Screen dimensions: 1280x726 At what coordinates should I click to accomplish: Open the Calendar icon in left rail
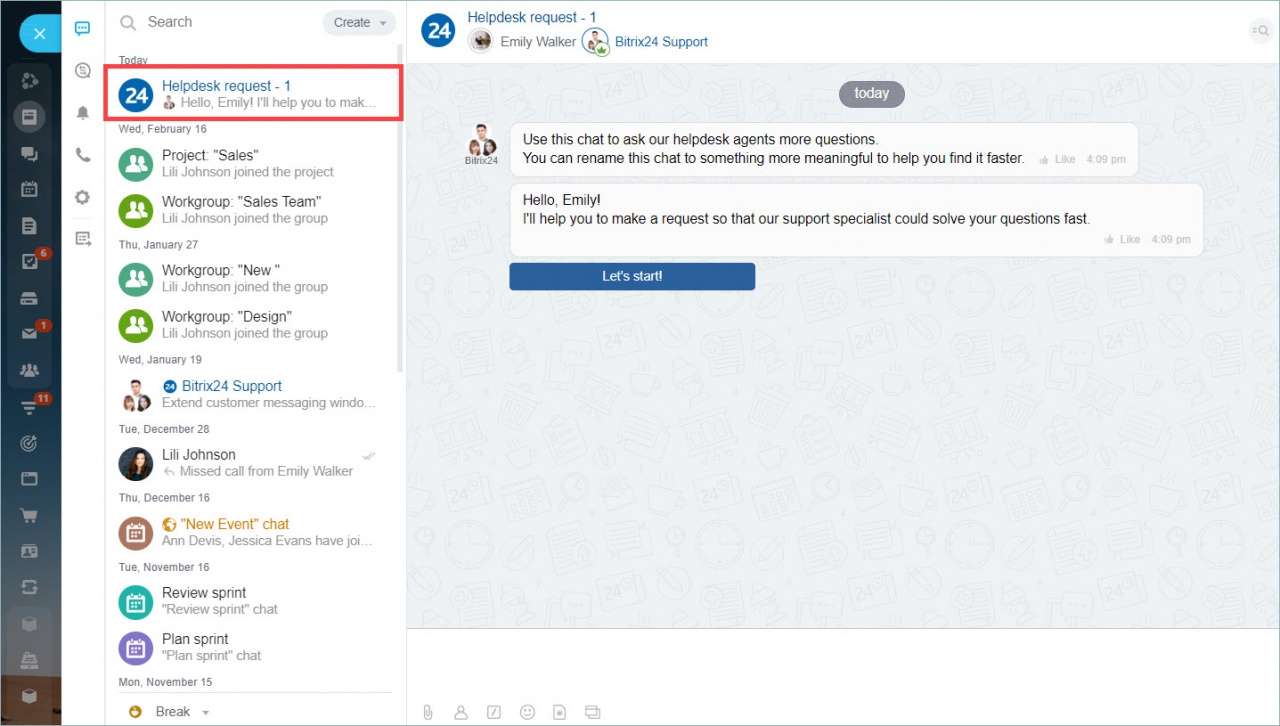[x=30, y=189]
